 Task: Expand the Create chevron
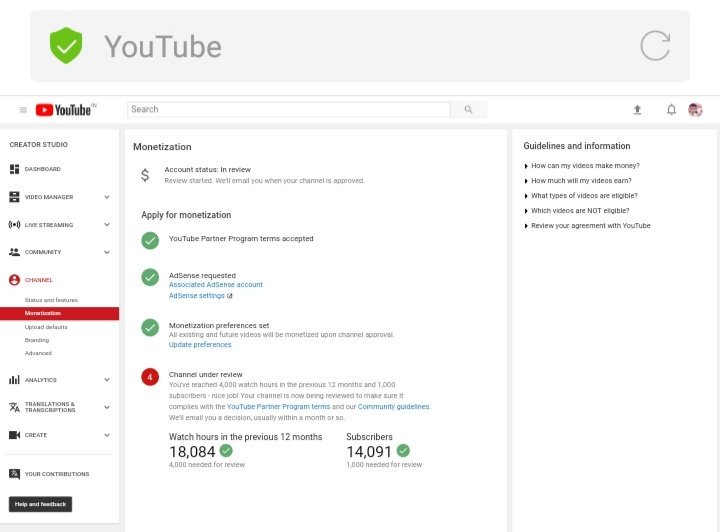107,435
